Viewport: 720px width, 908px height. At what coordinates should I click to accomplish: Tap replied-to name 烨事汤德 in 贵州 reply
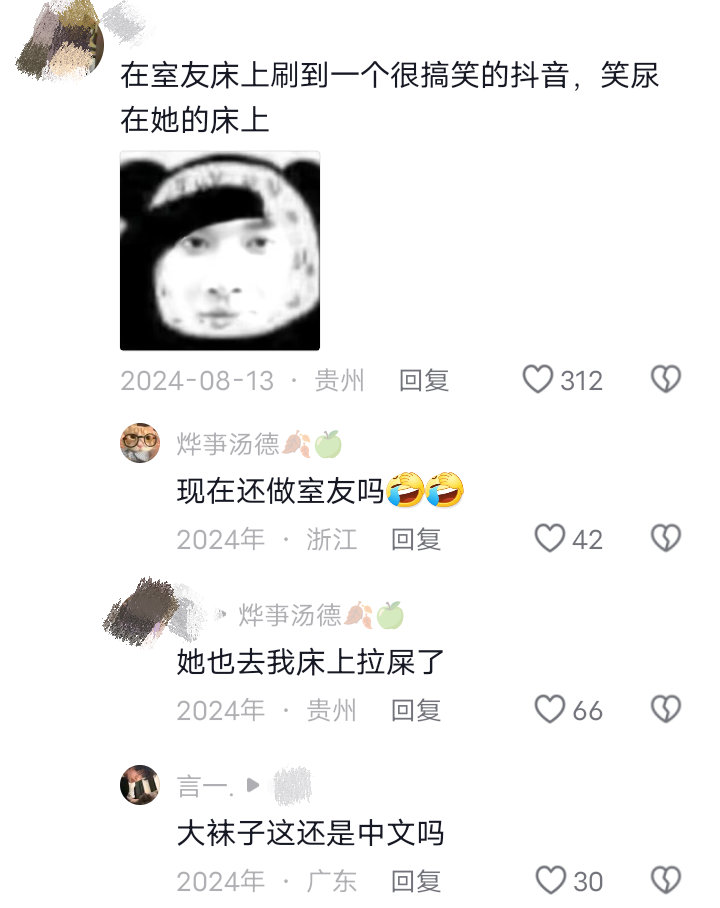(290, 615)
